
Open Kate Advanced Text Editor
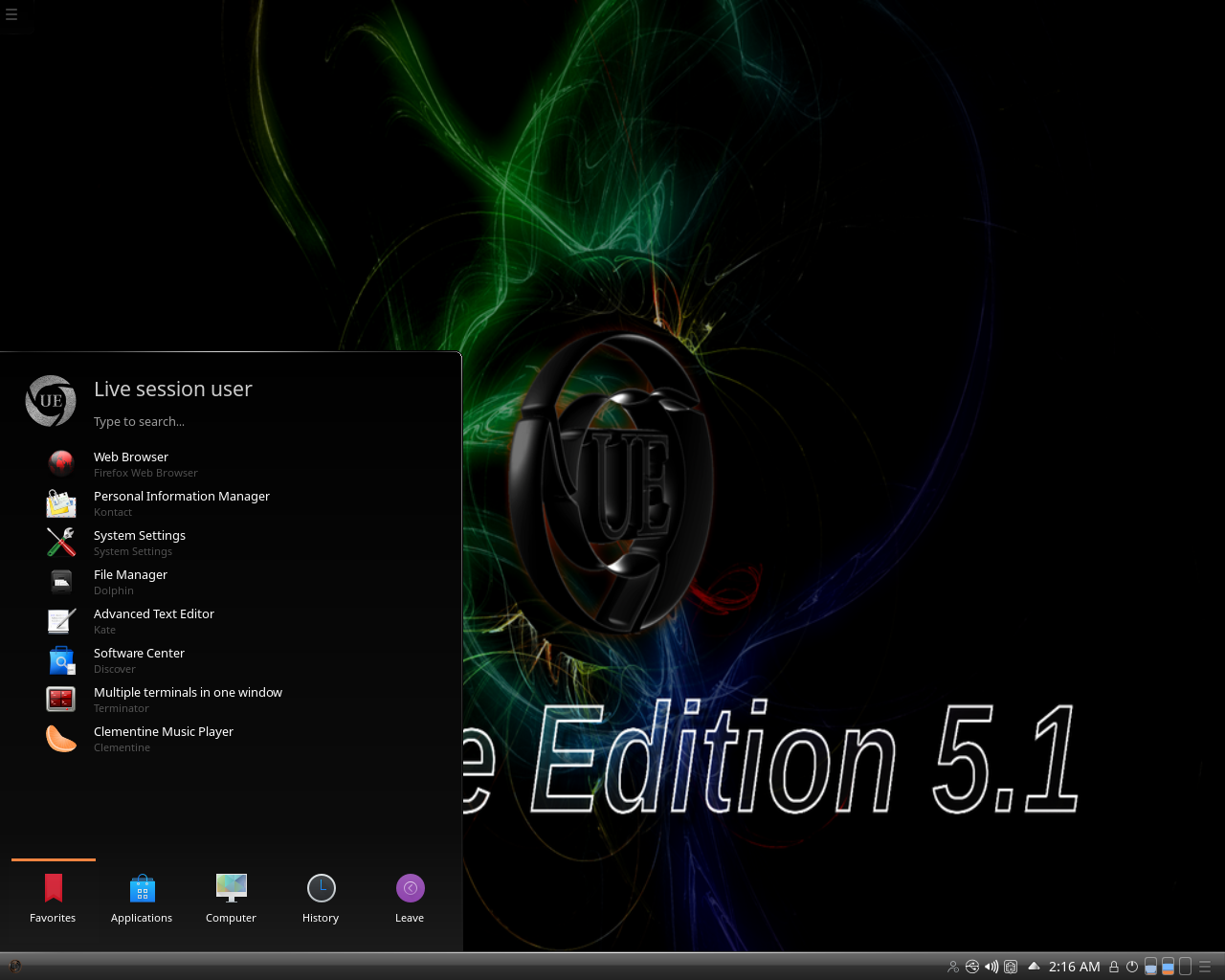click(153, 621)
